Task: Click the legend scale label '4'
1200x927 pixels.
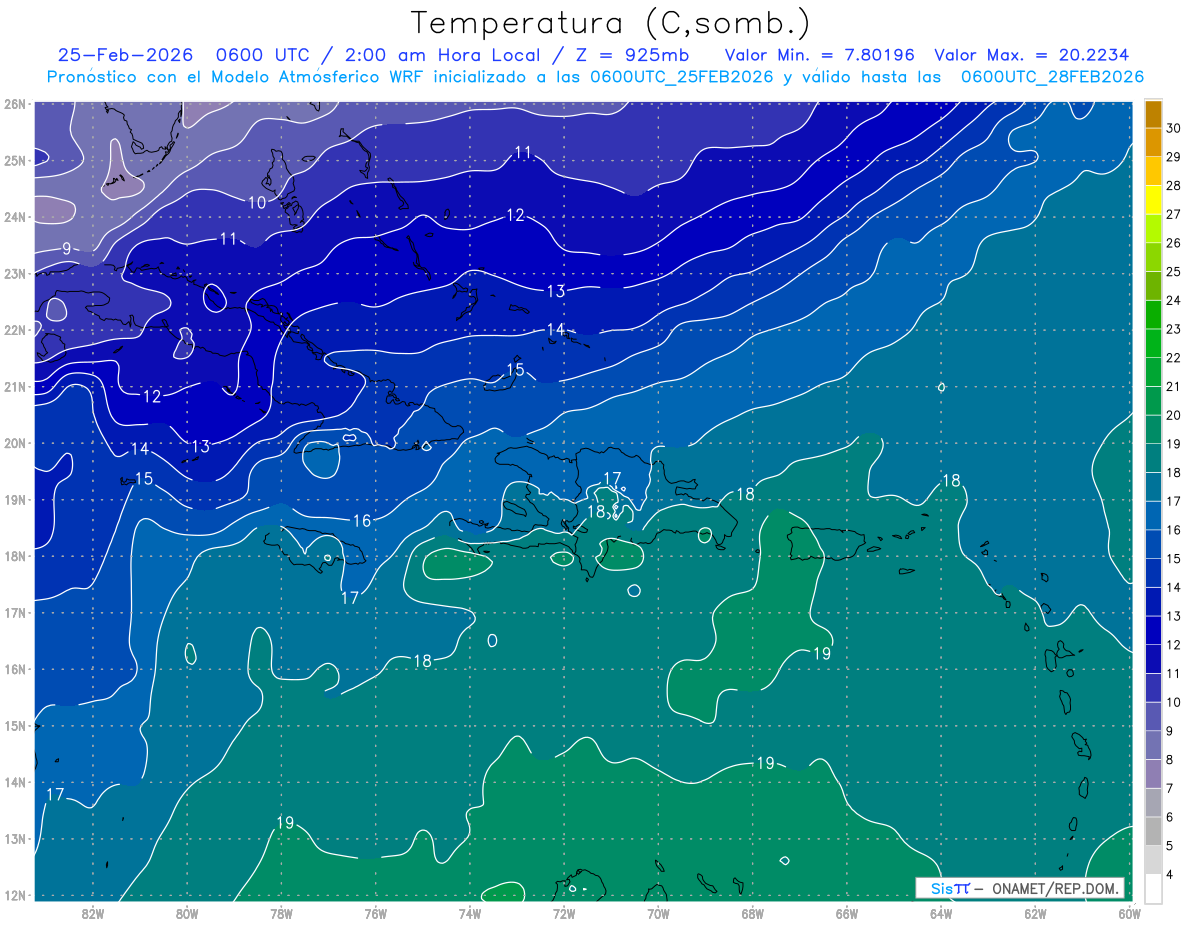Action: pos(1170,875)
